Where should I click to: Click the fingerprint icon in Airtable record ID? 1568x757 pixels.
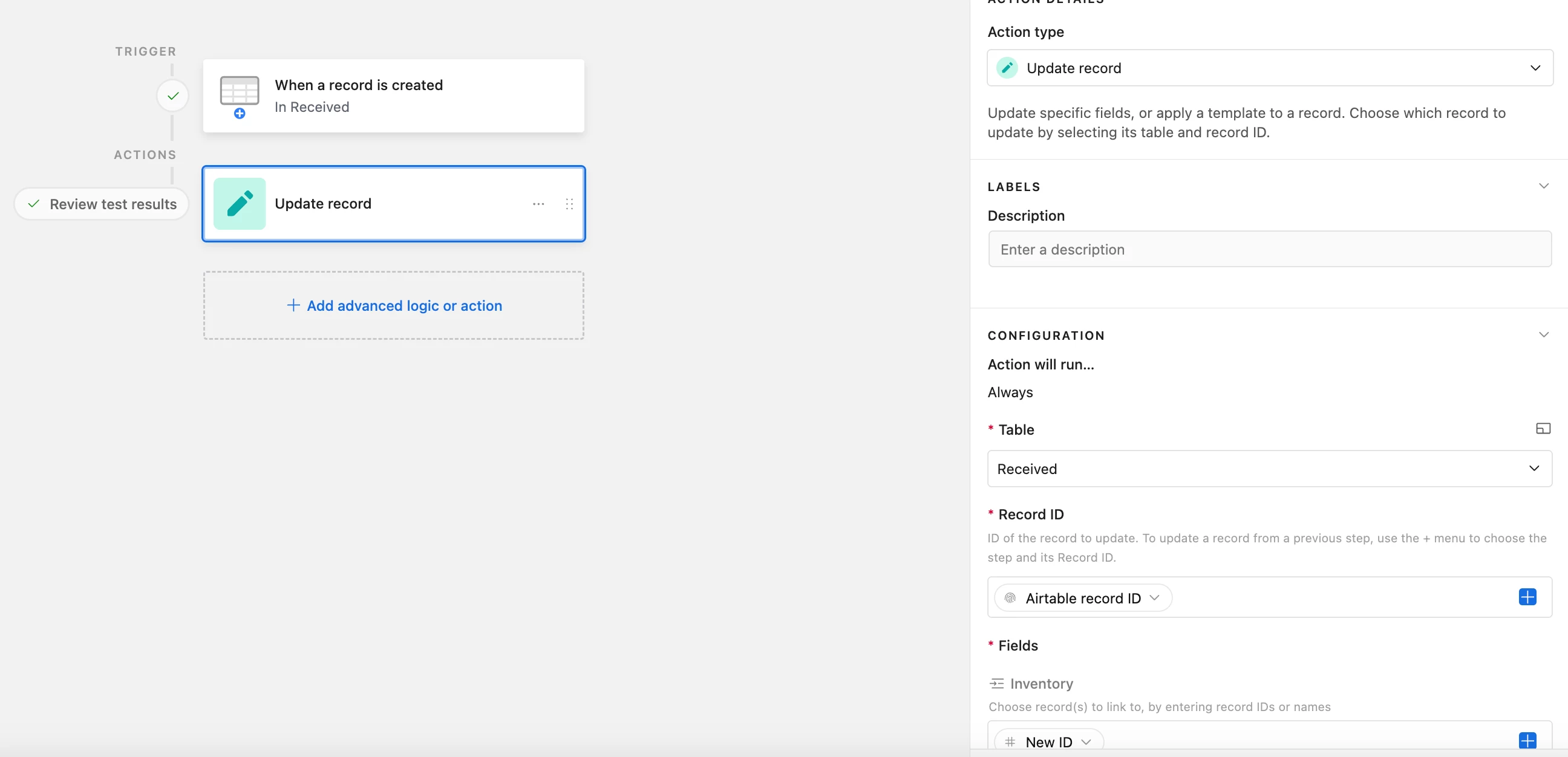1010,598
